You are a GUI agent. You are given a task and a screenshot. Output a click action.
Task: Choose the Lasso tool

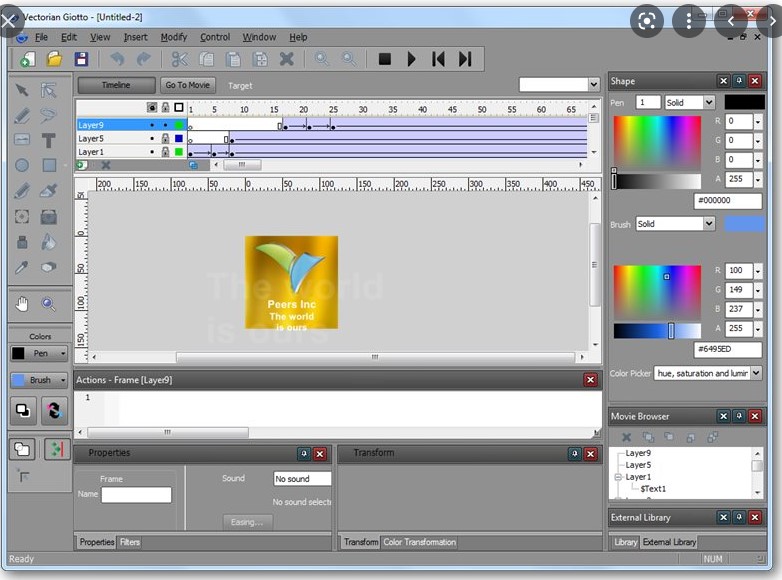tap(48, 115)
